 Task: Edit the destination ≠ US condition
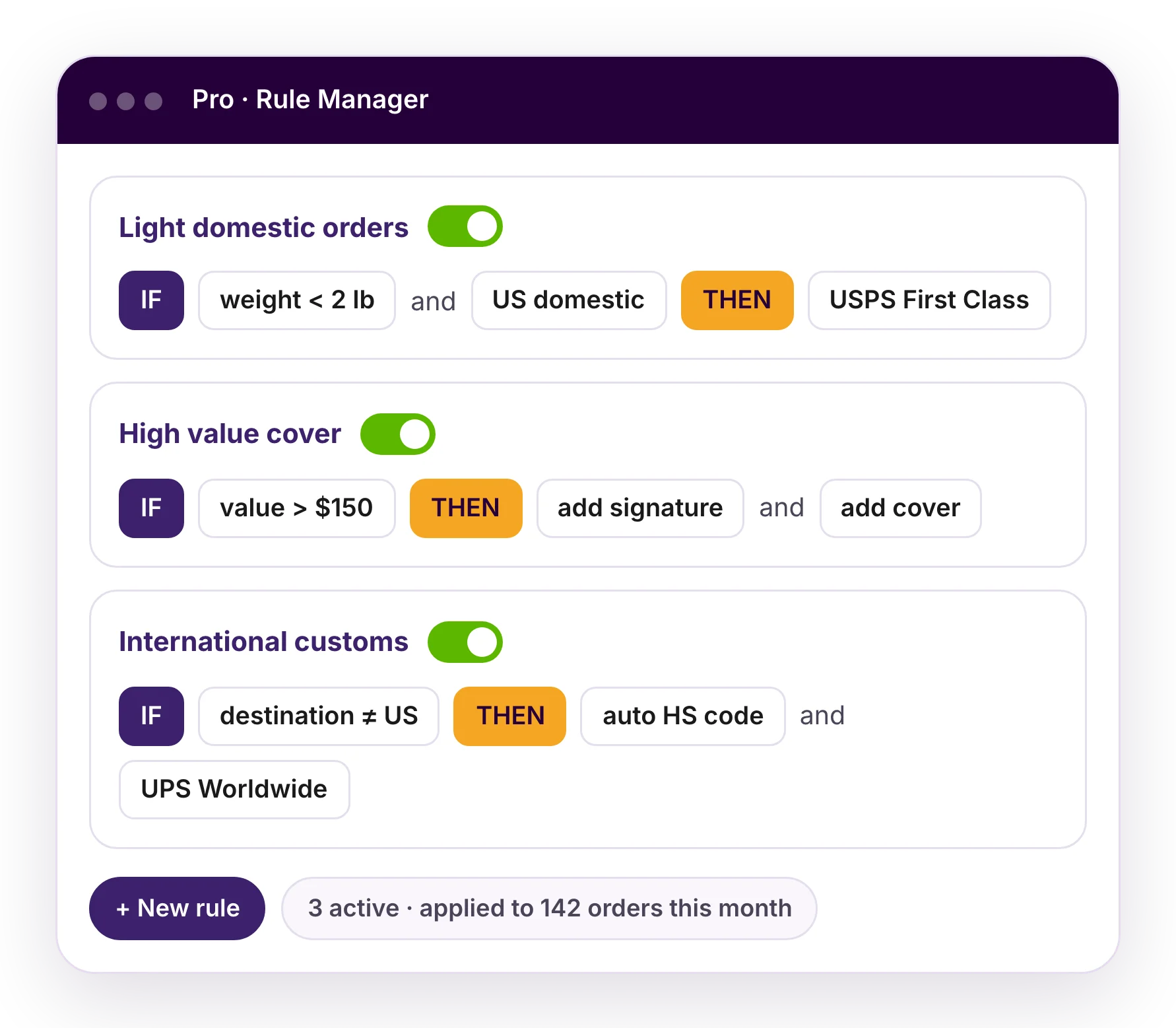pyautogui.click(x=319, y=716)
